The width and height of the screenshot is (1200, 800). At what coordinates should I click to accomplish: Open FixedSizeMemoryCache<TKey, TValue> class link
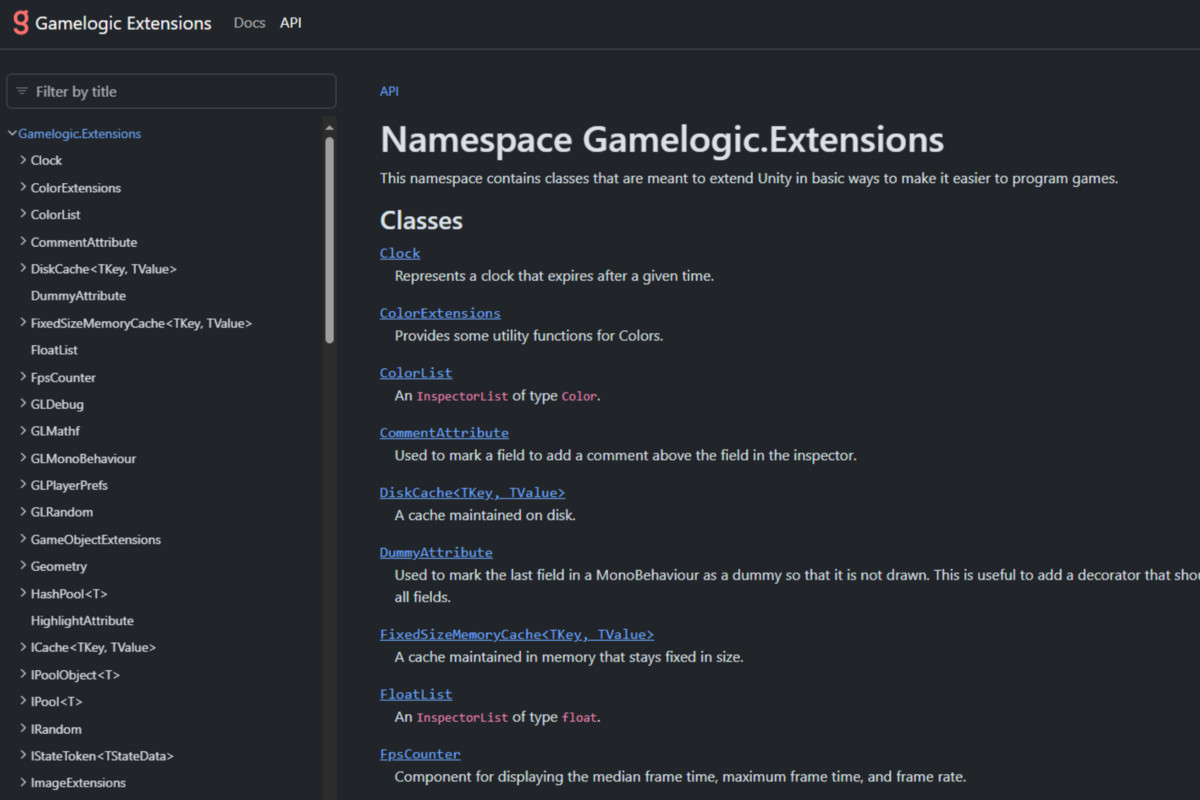(517, 635)
